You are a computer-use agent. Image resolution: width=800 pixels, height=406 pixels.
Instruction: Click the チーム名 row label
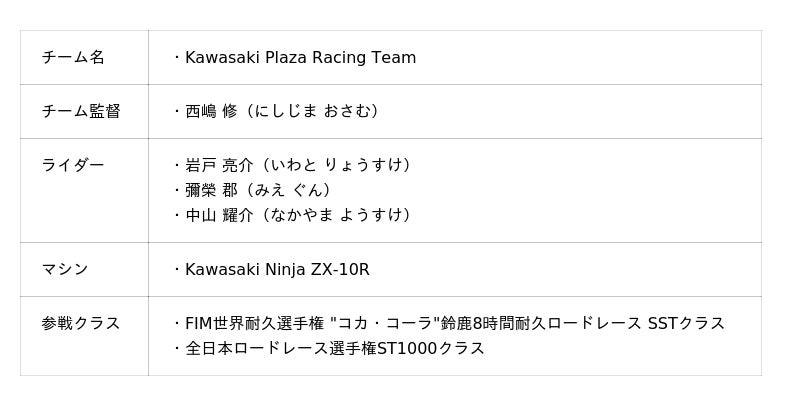click(73, 58)
